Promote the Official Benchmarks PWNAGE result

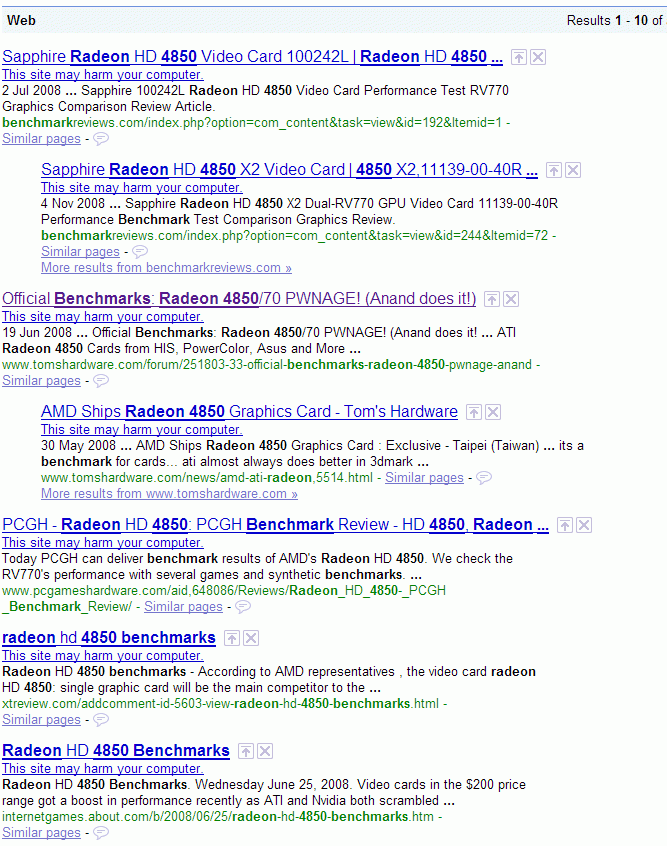(x=492, y=299)
